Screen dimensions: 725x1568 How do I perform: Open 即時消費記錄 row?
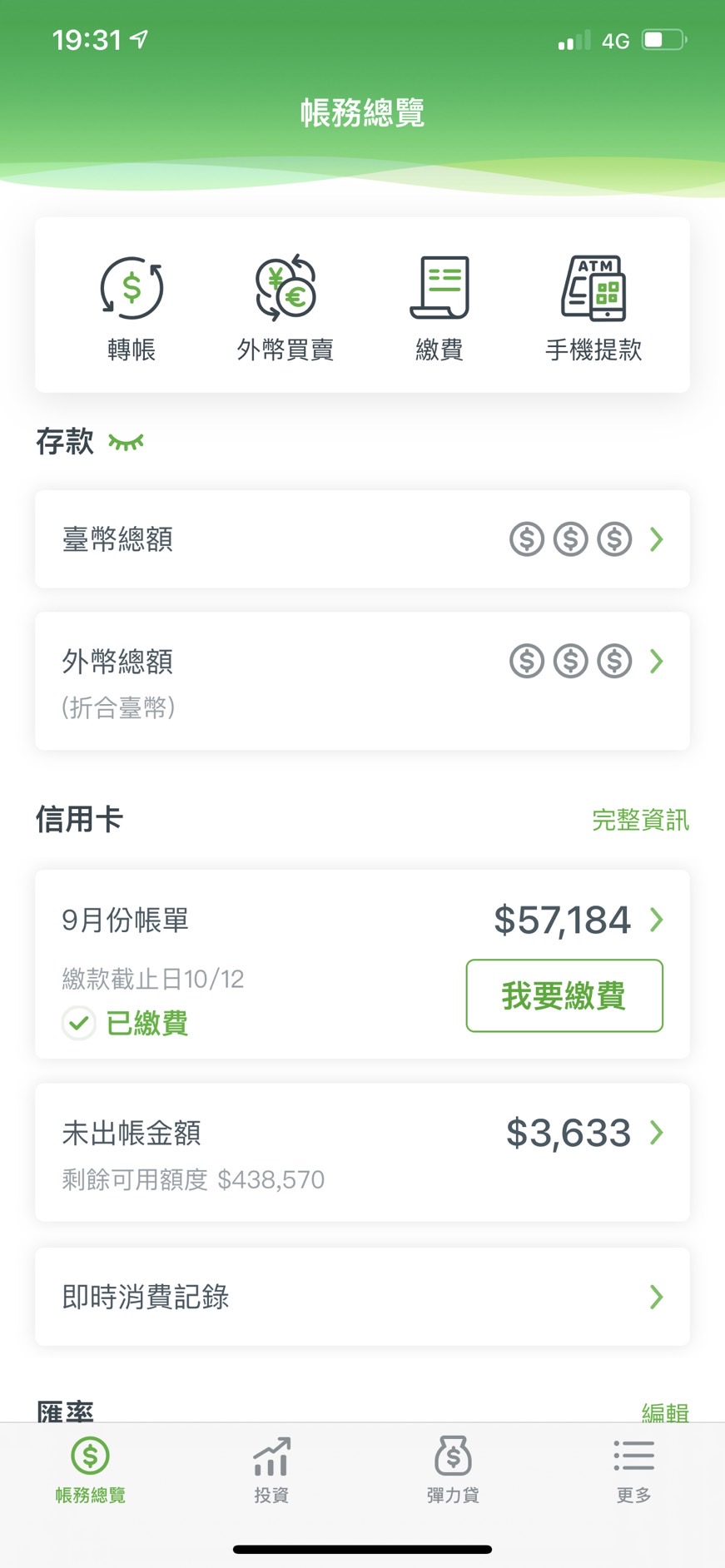tap(362, 1297)
